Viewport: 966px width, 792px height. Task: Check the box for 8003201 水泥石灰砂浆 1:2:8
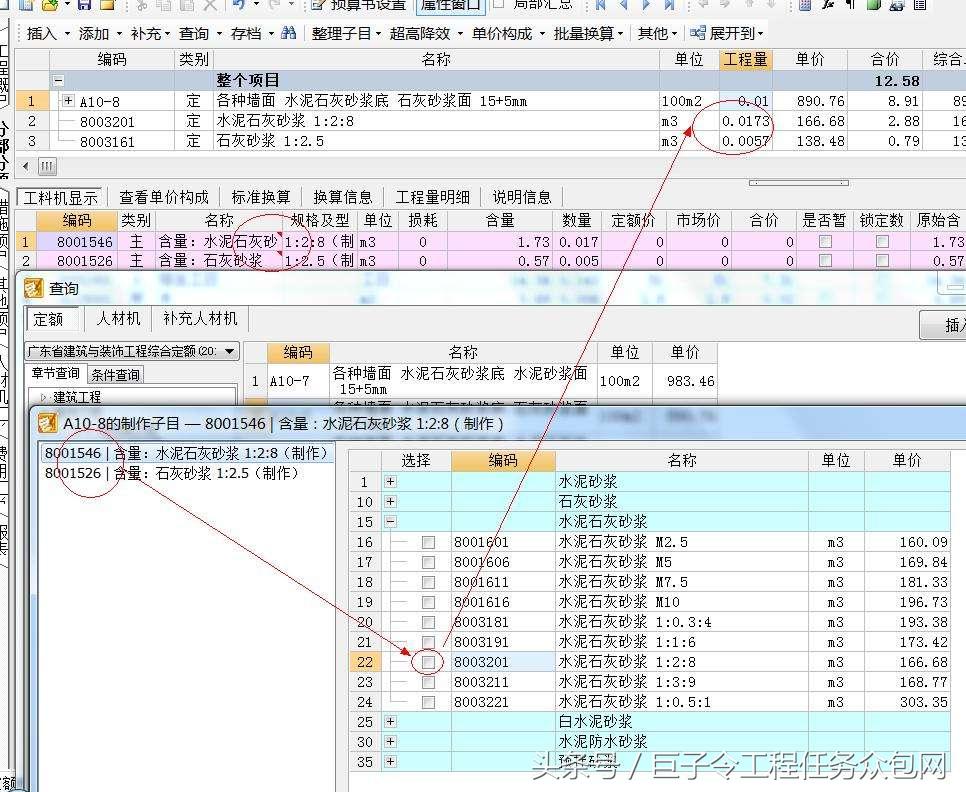428,662
